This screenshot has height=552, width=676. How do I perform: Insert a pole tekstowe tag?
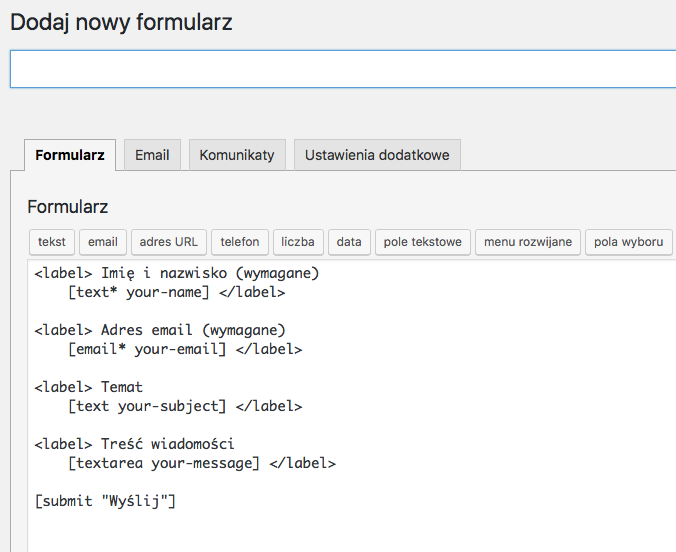pos(423,242)
